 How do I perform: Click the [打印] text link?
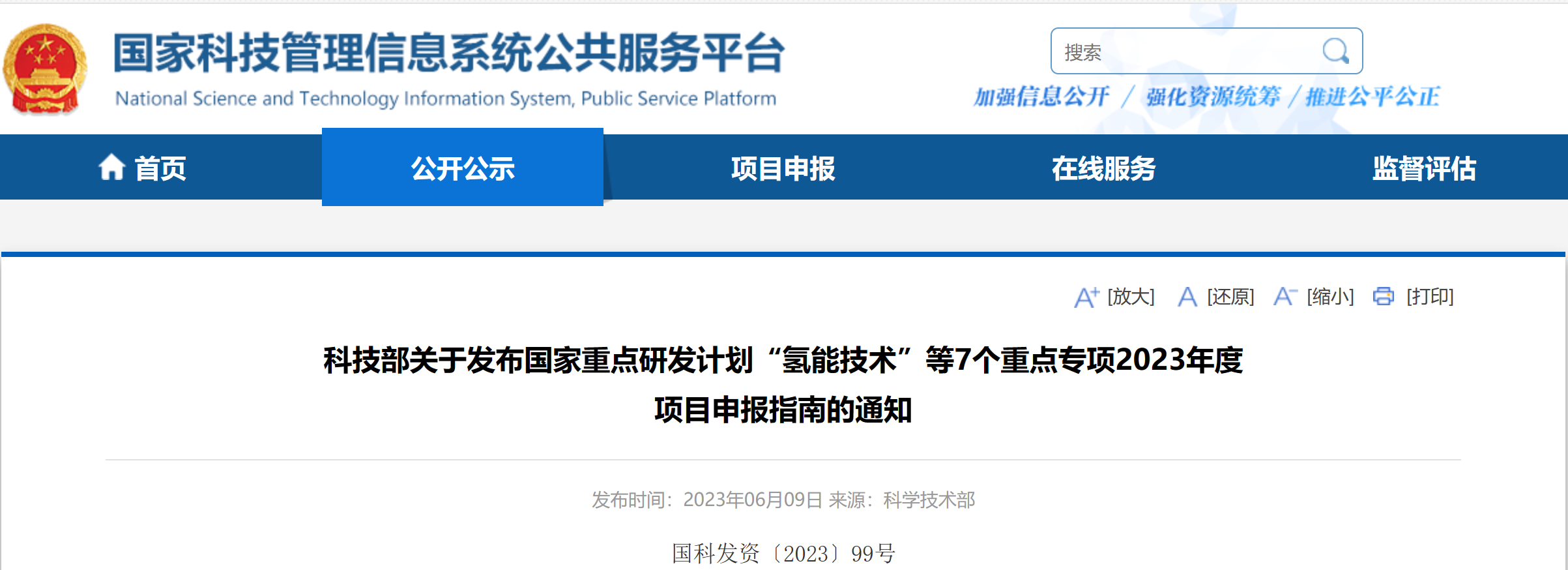[1430, 297]
